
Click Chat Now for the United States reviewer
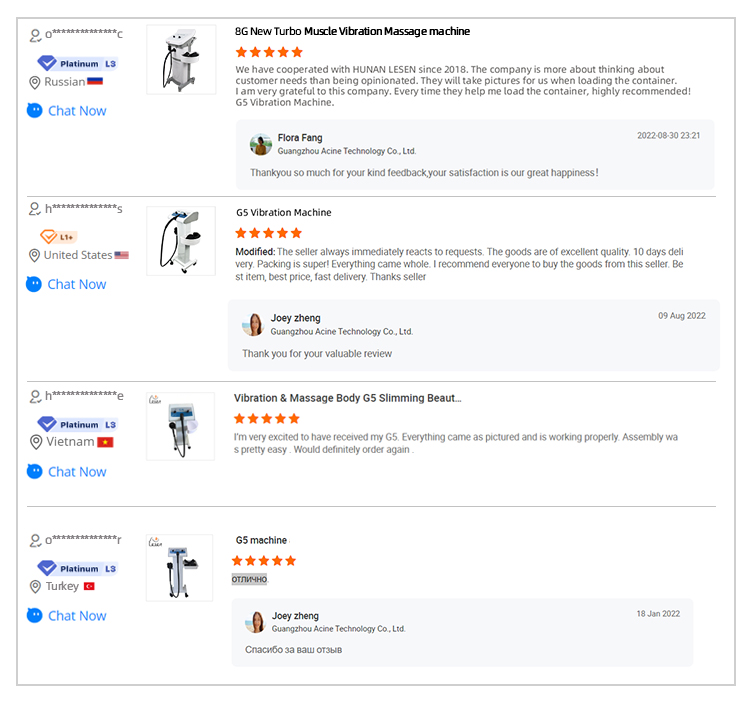[67, 284]
